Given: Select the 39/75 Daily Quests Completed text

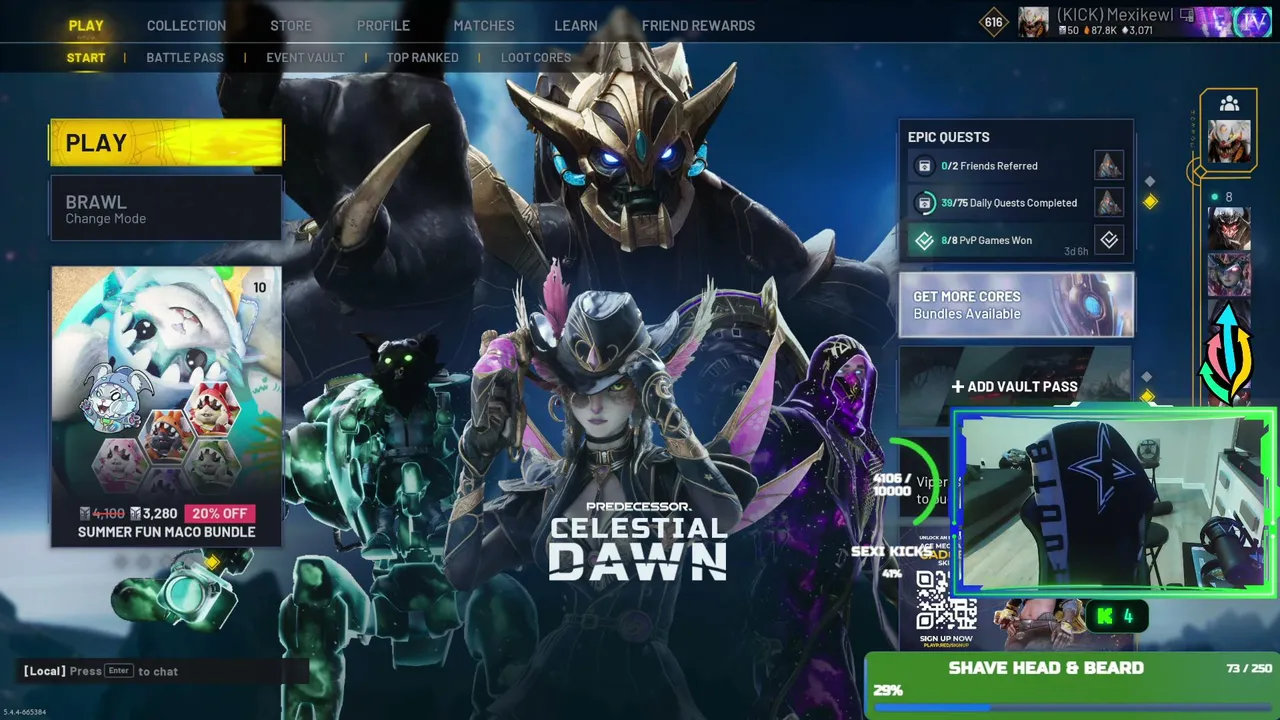Looking at the screenshot, I should pos(1009,203).
